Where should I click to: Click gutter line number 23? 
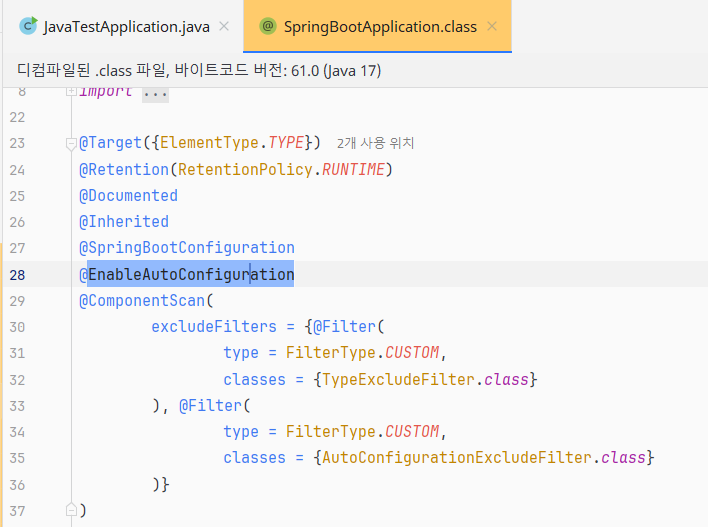(17, 144)
